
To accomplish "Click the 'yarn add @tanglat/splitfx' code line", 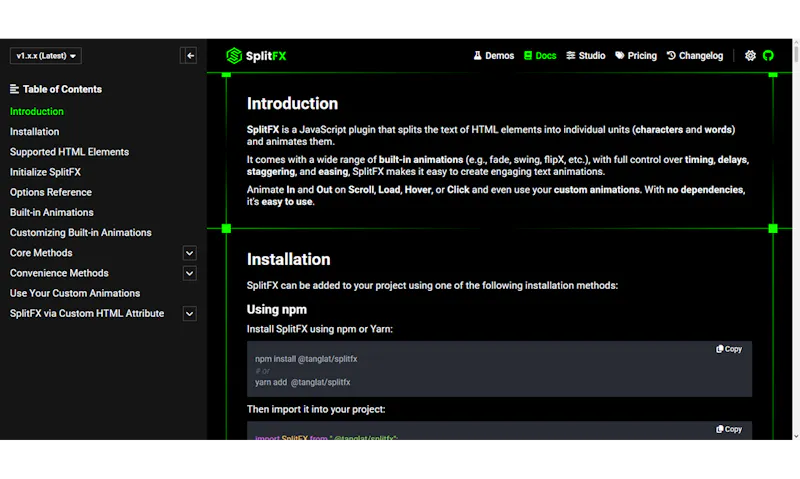I will pos(303,382).
